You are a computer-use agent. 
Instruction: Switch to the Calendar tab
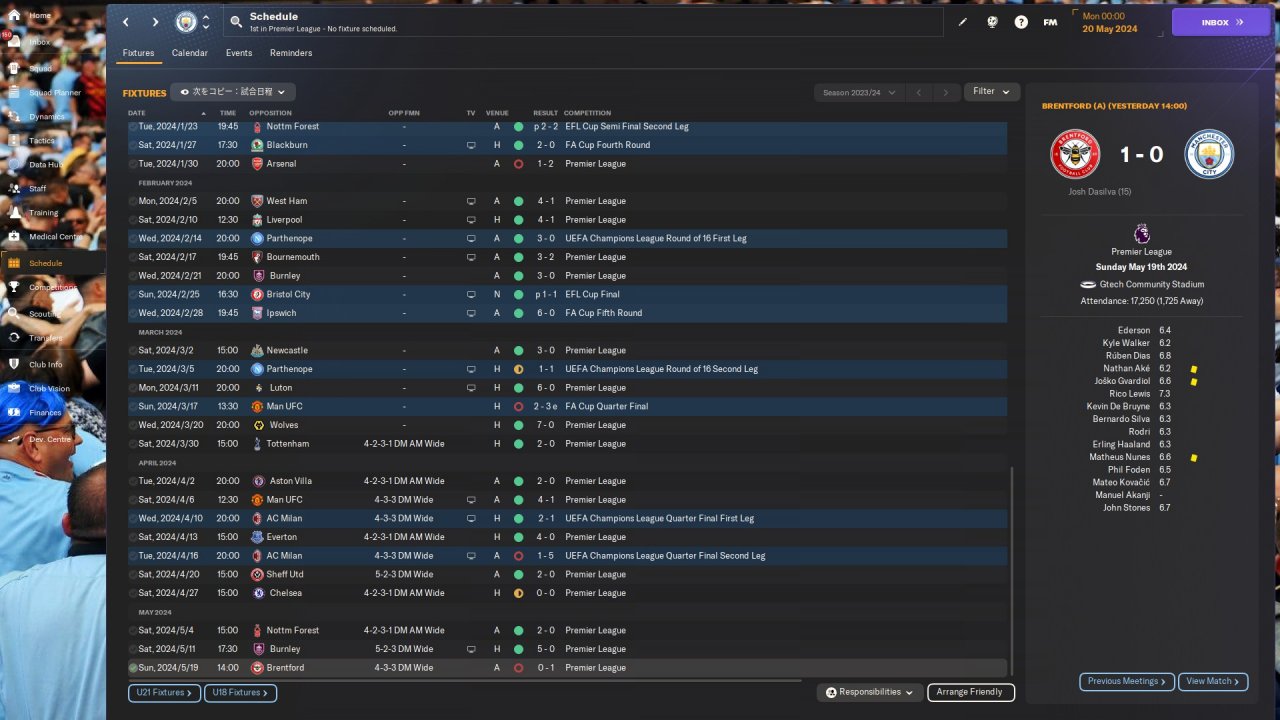click(190, 53)
